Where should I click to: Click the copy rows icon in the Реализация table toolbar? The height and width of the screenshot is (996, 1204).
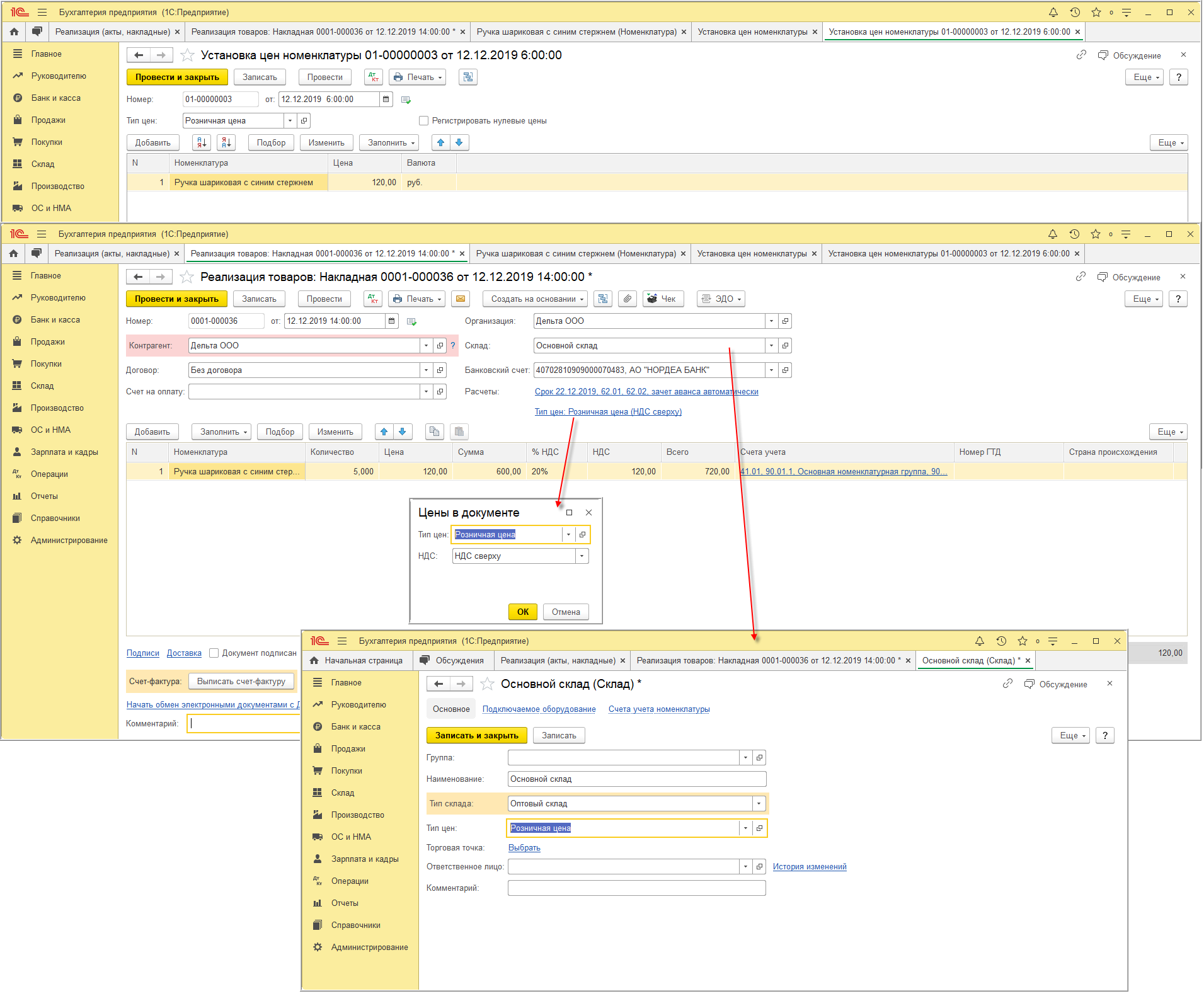click(x=433, y=432)
